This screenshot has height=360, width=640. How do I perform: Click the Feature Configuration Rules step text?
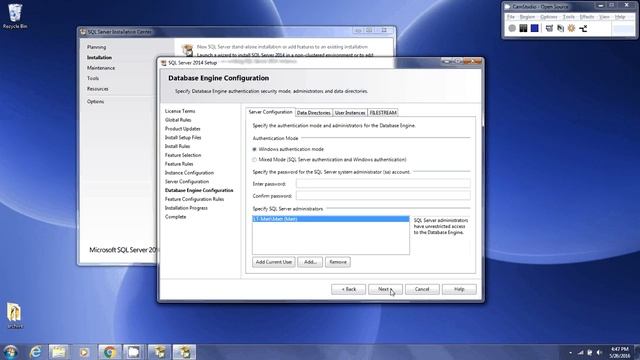point(194,199)
